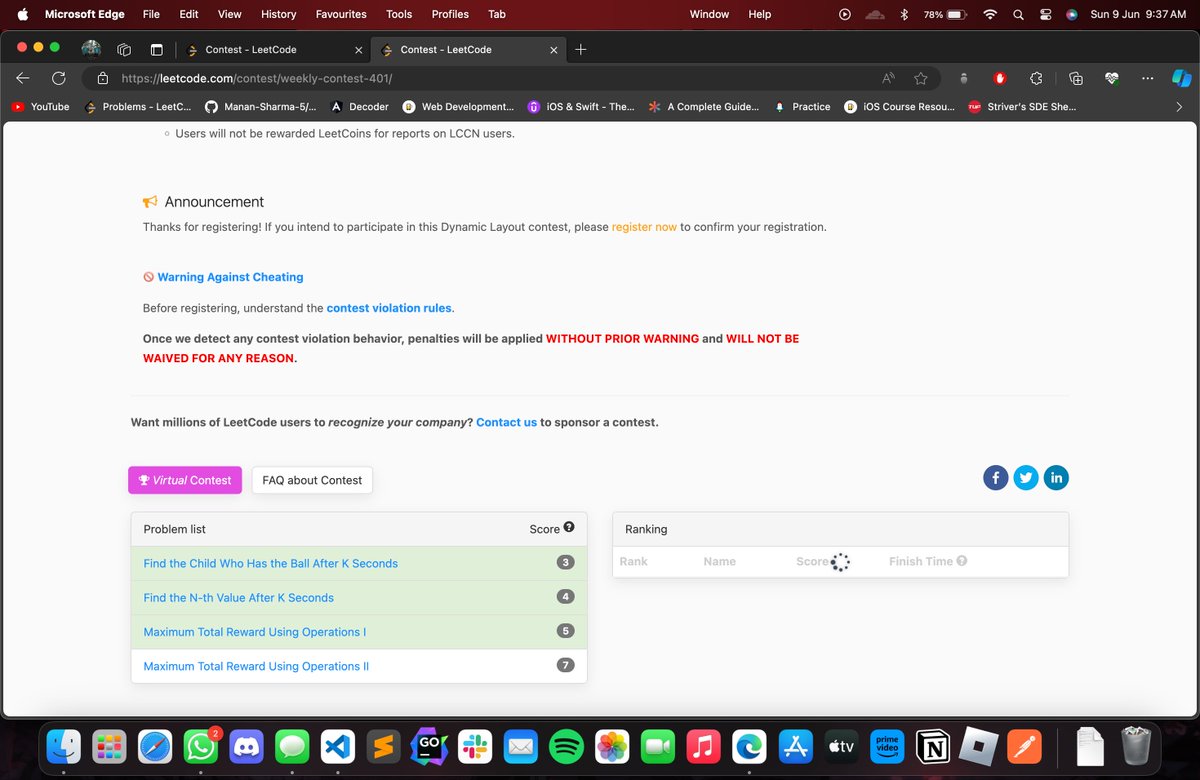This screenshot has width=1200, height=780.
Task: Open Striver's SDE Sheet bookmark
Action: click(1022, 106)
